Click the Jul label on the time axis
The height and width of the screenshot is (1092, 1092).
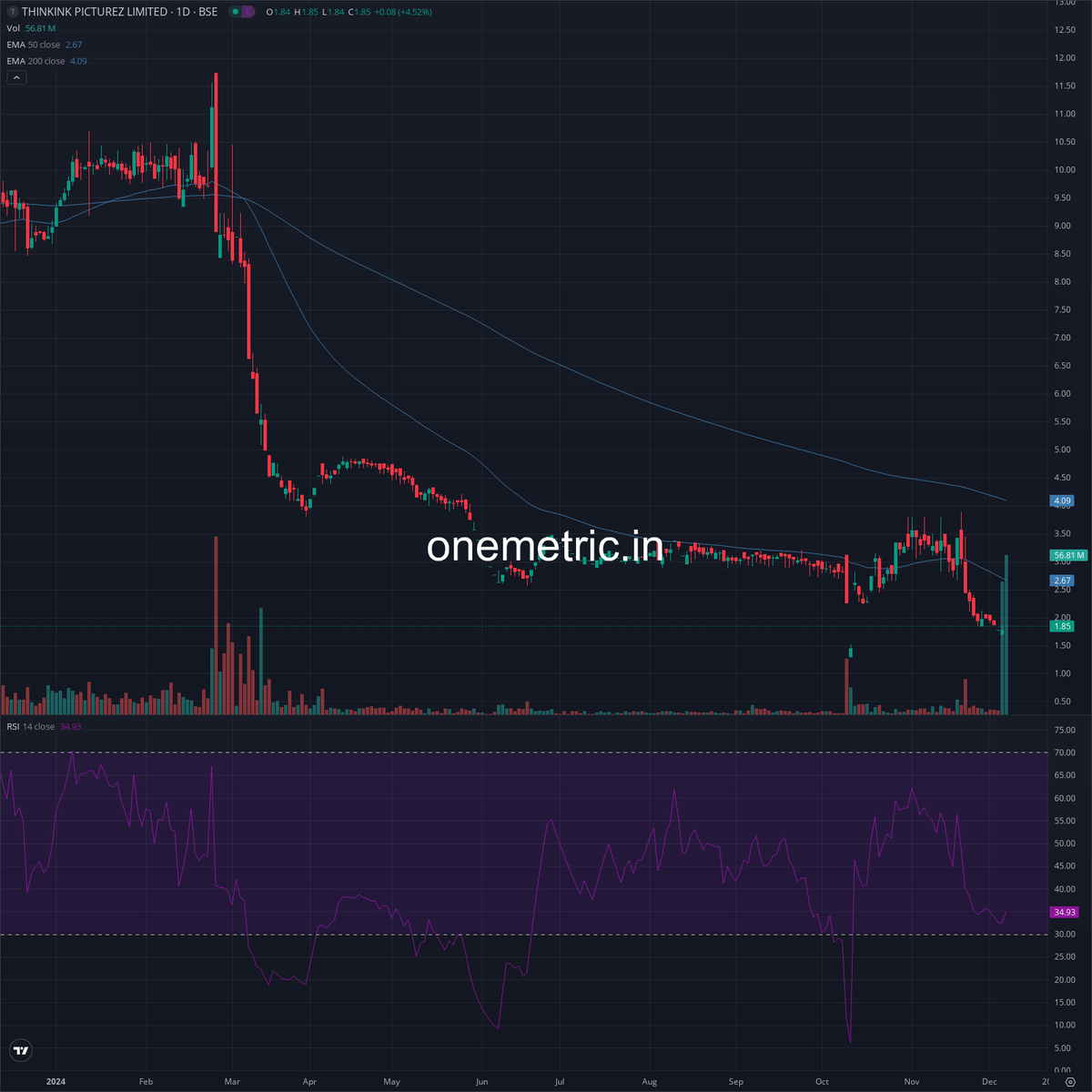click(559, 1082)
